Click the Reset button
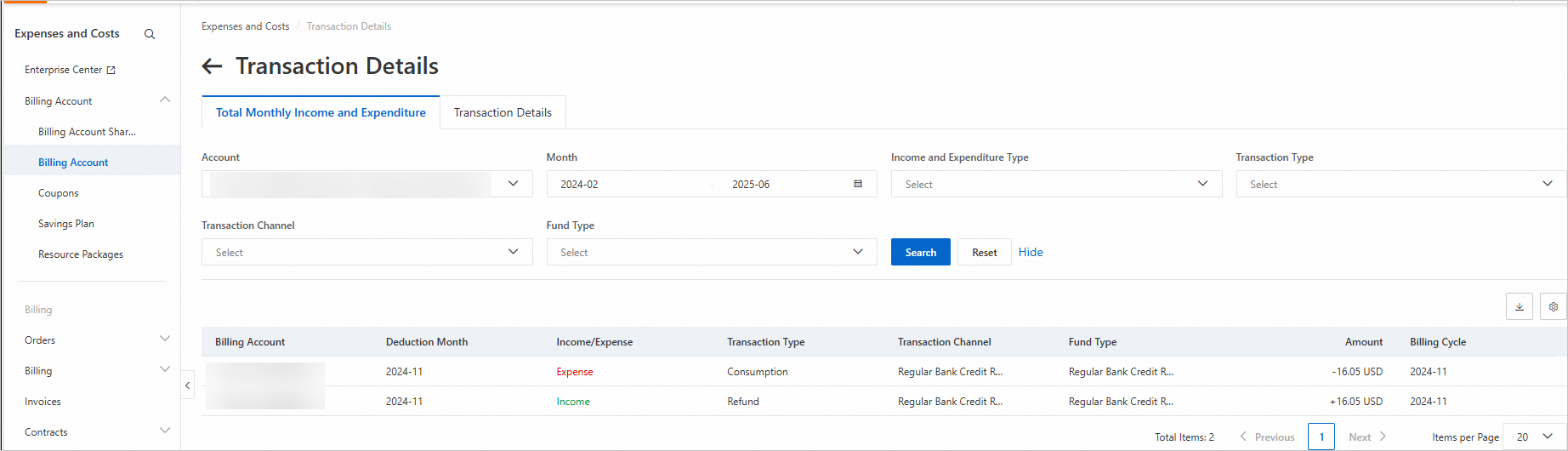 tap(984, 252)
